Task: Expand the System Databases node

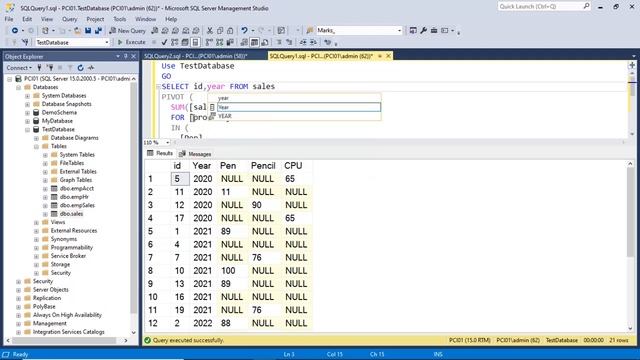Action: click(27, 96)
